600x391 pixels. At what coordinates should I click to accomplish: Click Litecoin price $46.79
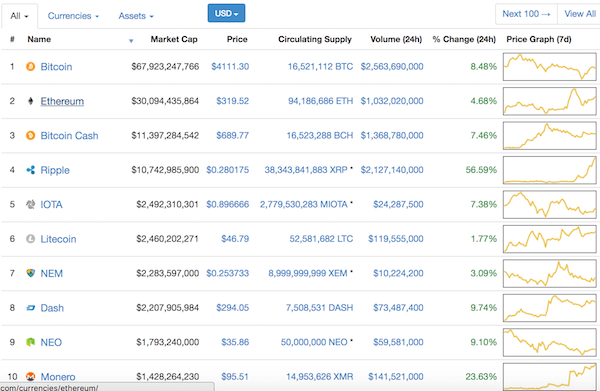tap(235, 239)
